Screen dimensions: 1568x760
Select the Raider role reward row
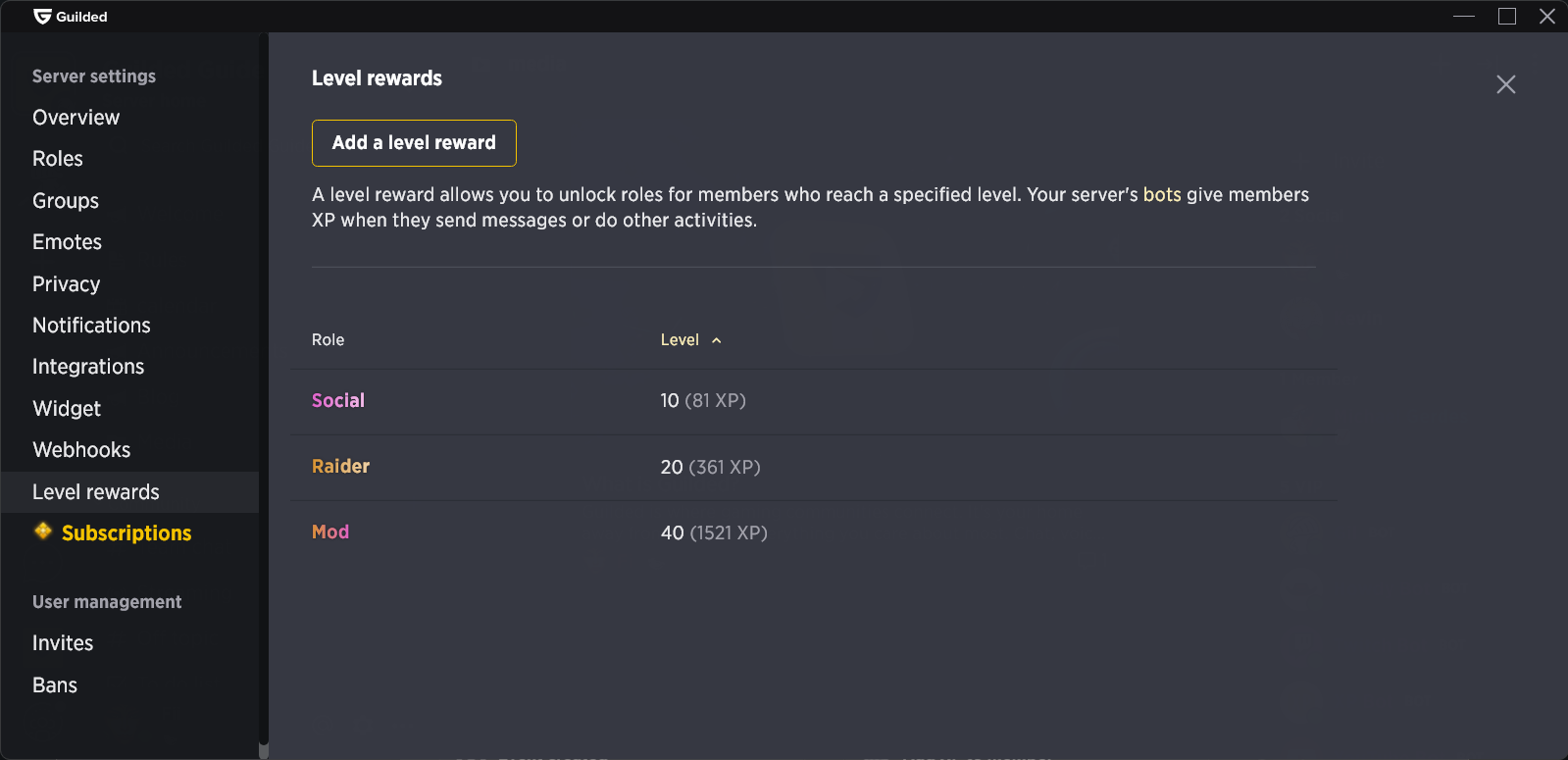tap(814, 468)
